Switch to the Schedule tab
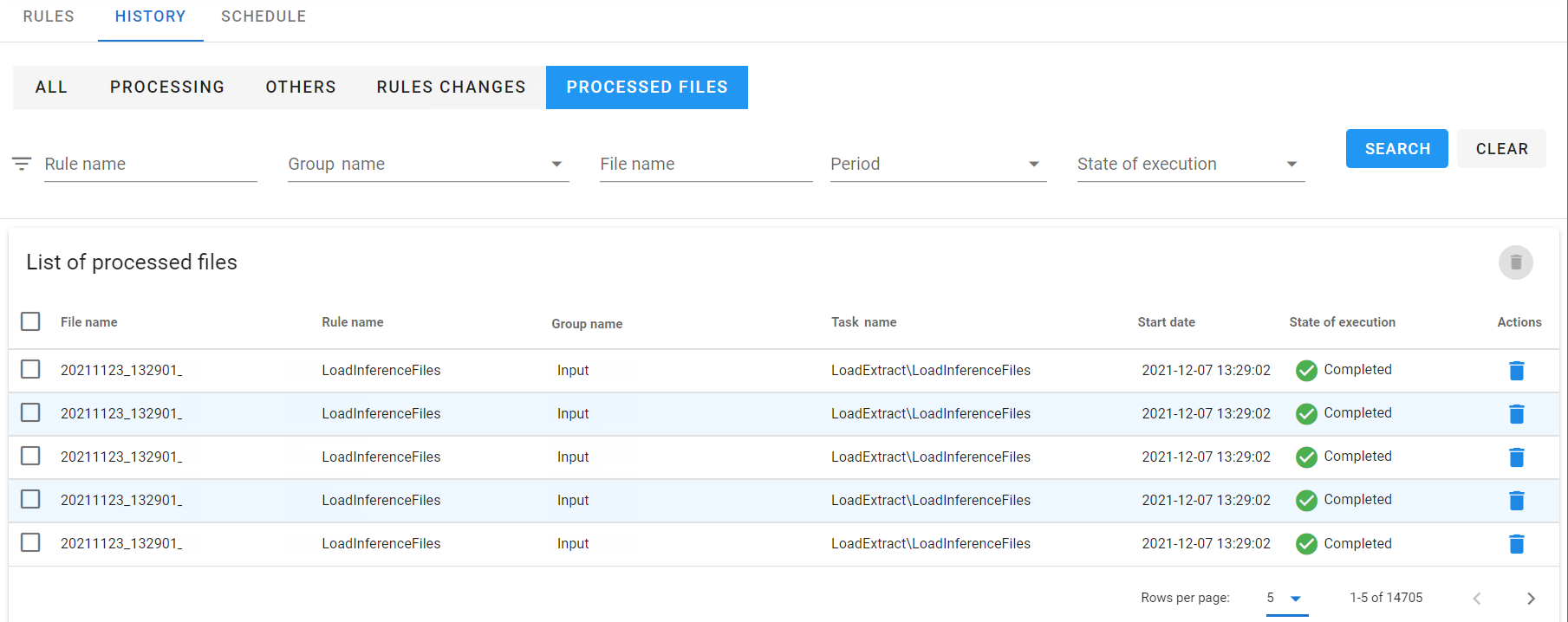1568x622 pixels. (x=264, y=16)
